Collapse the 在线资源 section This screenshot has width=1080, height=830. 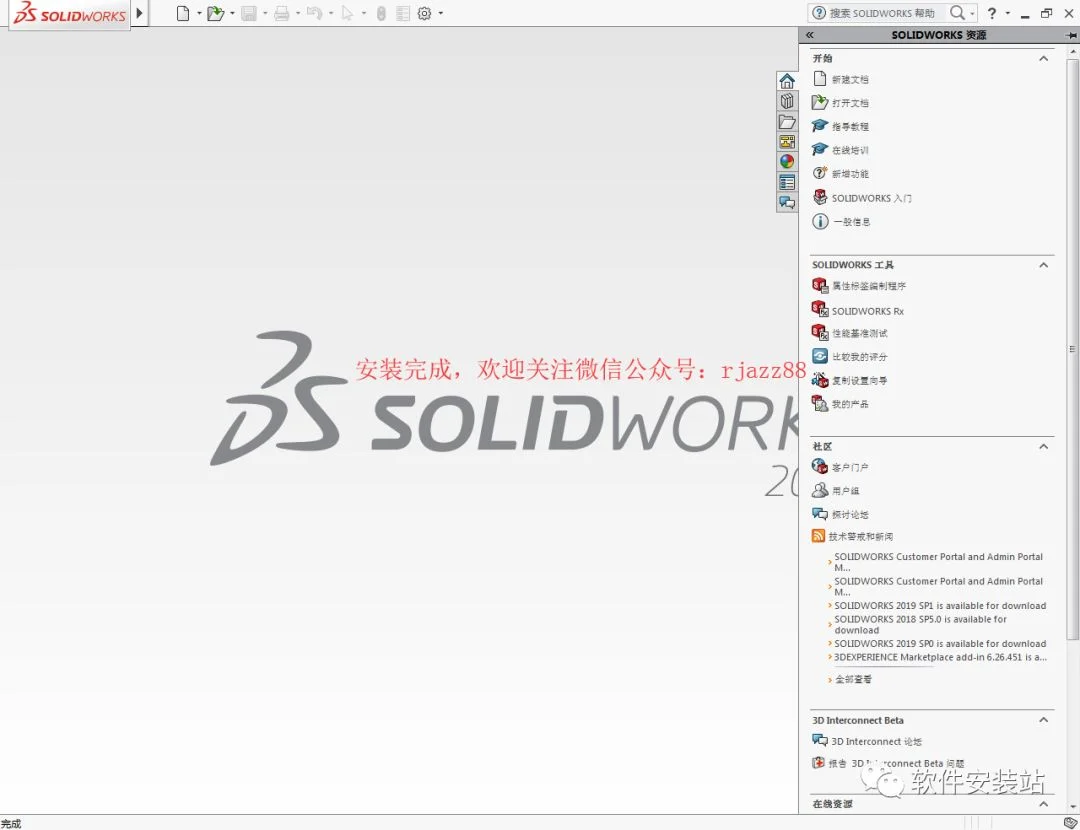point(1043,804)
